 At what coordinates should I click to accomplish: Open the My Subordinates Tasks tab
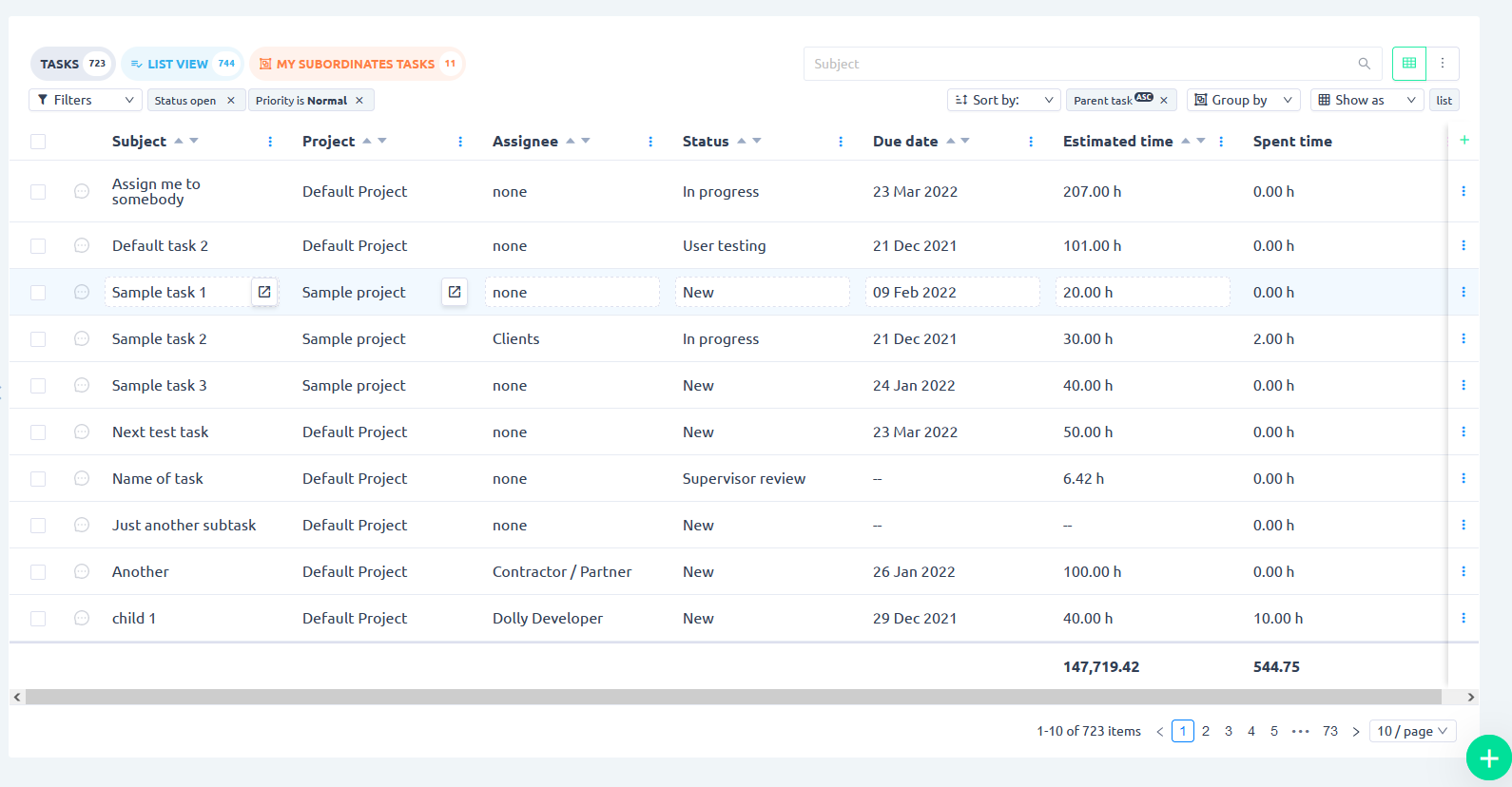pyautogui.click(x=357, y=64)
